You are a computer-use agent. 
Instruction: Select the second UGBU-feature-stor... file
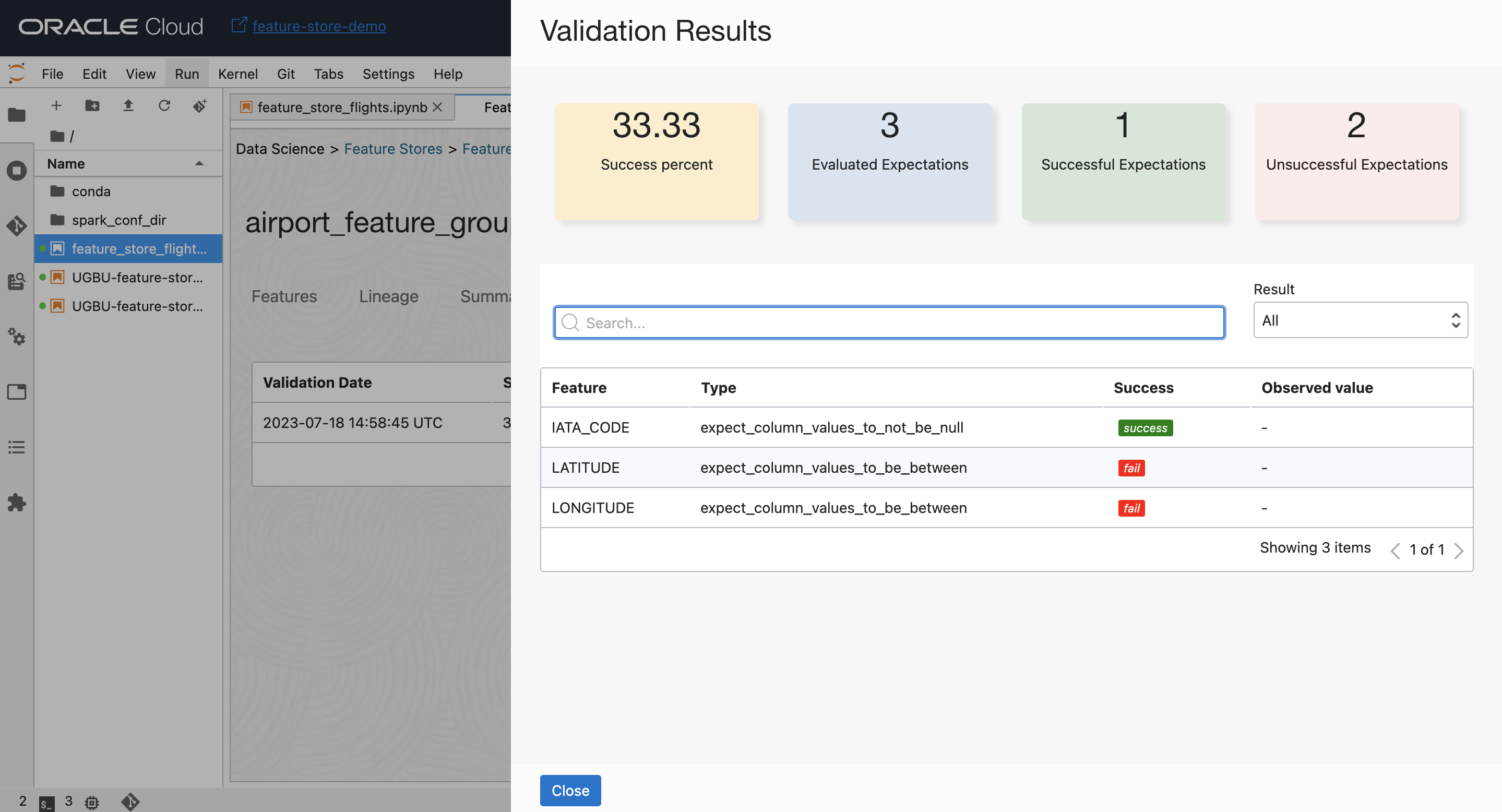128,305
